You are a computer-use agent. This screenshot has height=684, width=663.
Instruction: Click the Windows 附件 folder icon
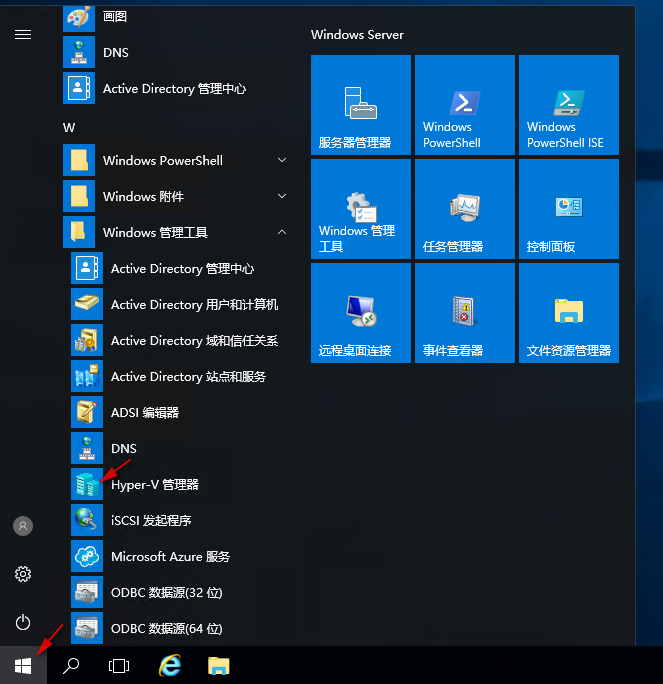(79, 196)
